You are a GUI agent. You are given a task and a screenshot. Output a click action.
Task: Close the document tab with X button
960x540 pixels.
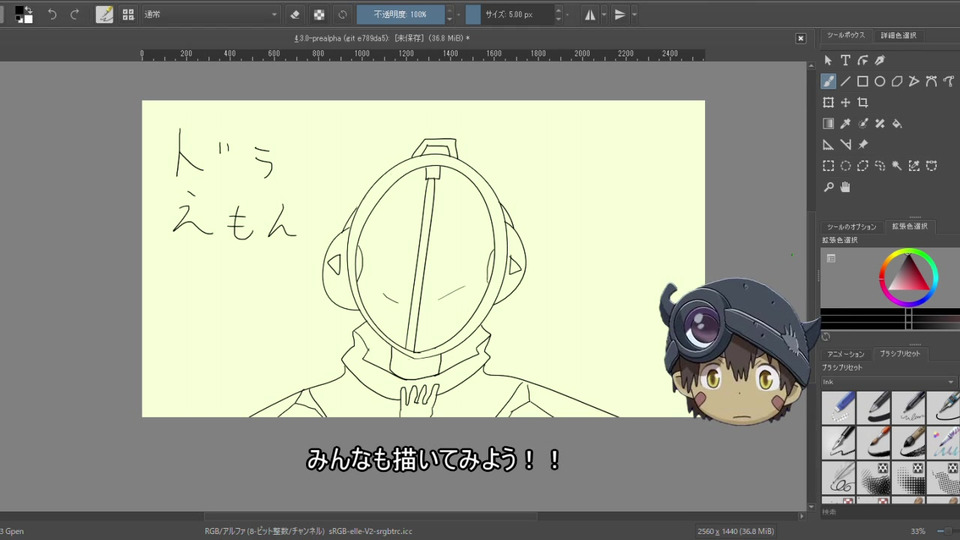point(800,38)
